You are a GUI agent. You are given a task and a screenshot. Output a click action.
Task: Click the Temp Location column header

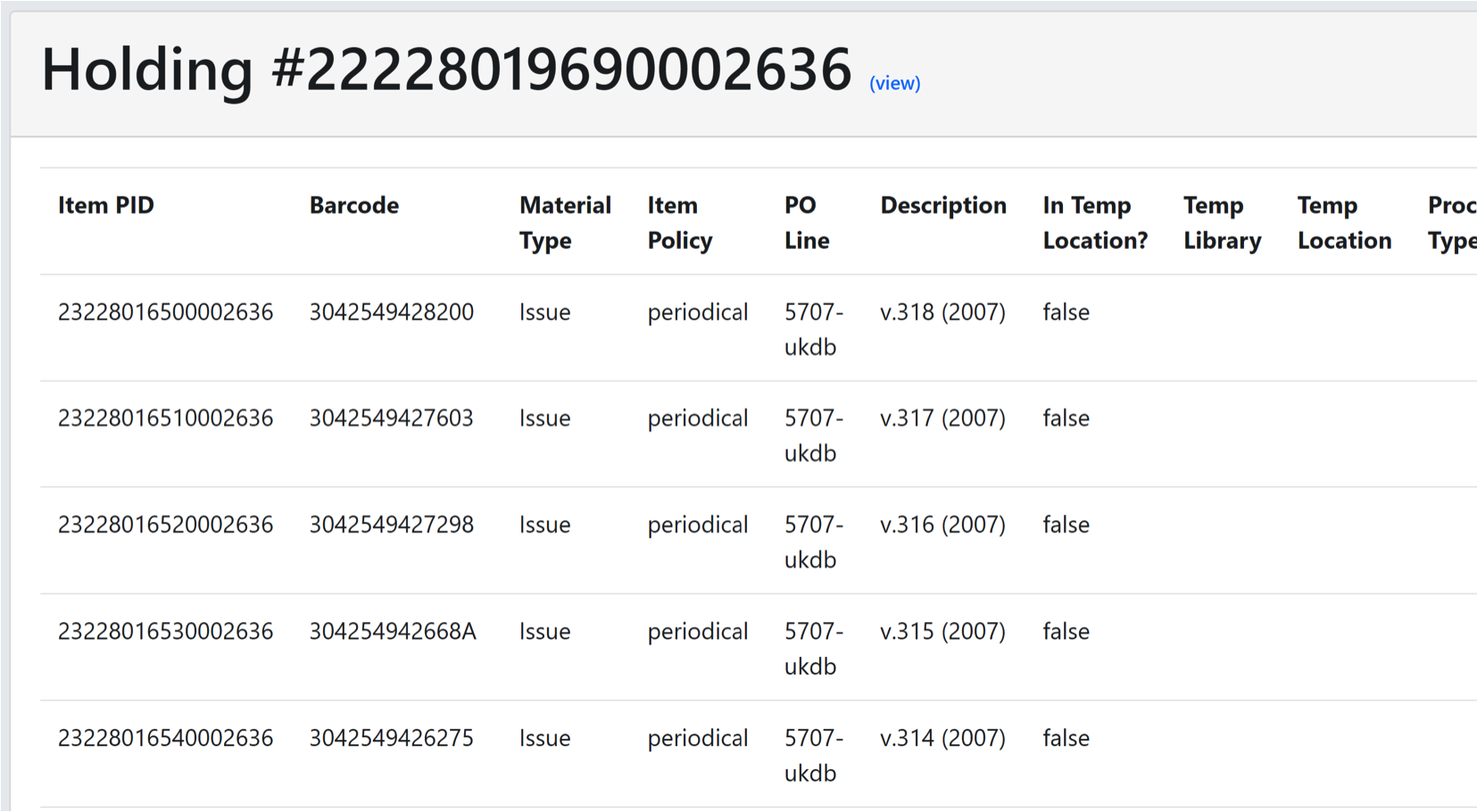[1344, 222]
